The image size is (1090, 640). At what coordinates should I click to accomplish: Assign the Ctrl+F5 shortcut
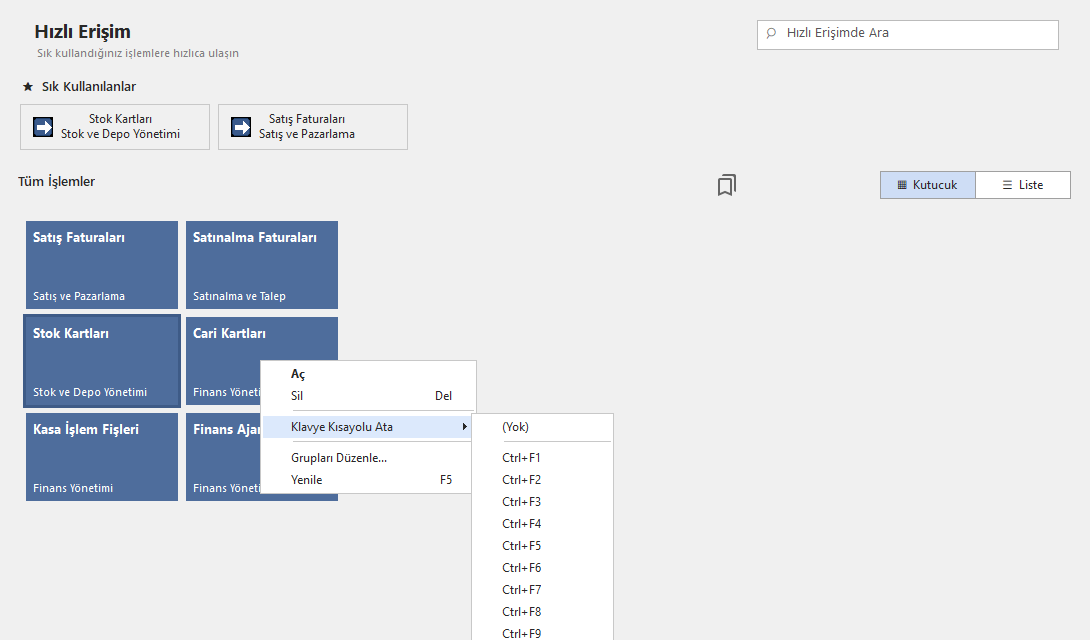[x=542, y=545]
